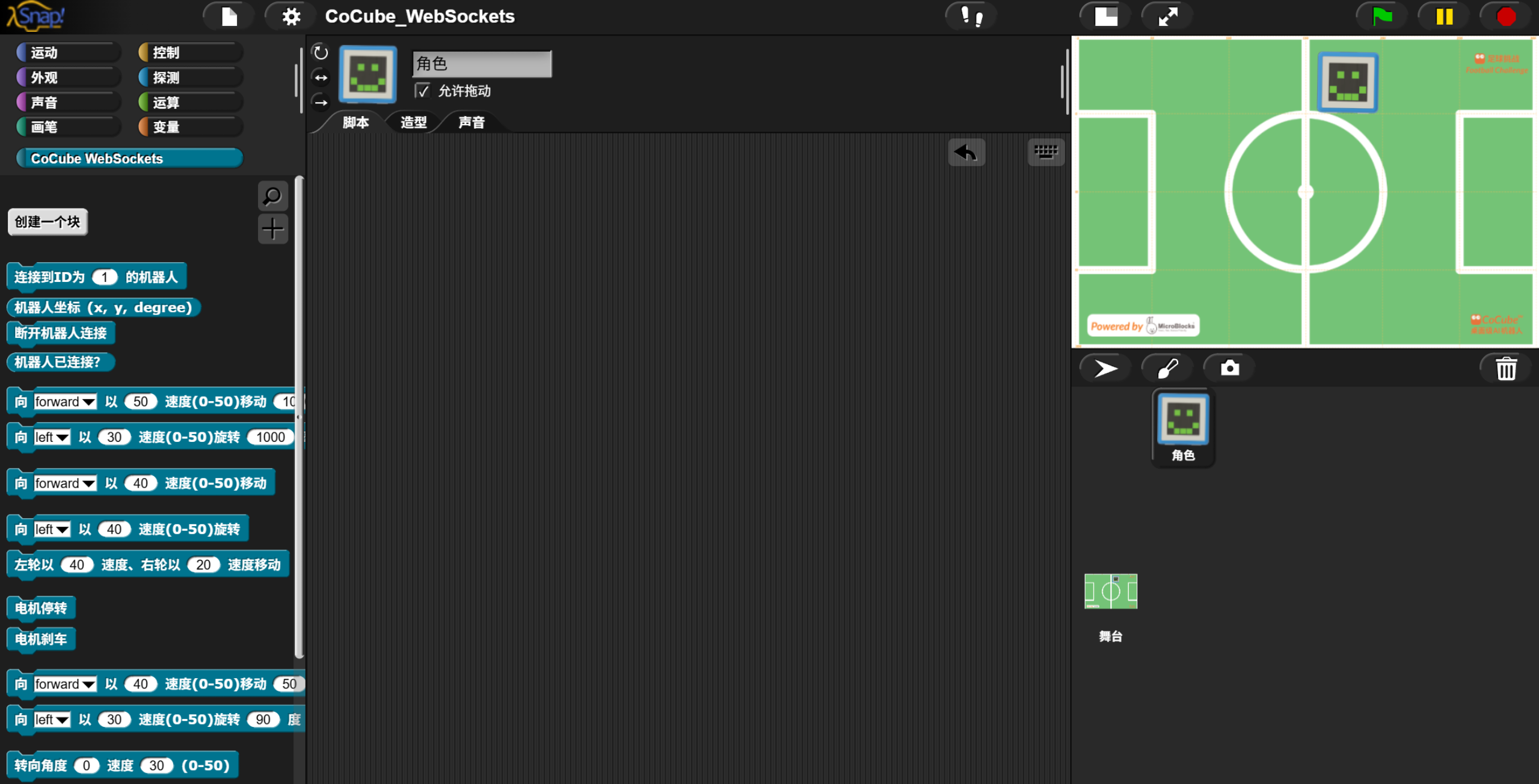Viewport: 1539px width, 784px height.
Task: Click the undo arrow in scripting area
Action: click(x=966, y=153)
